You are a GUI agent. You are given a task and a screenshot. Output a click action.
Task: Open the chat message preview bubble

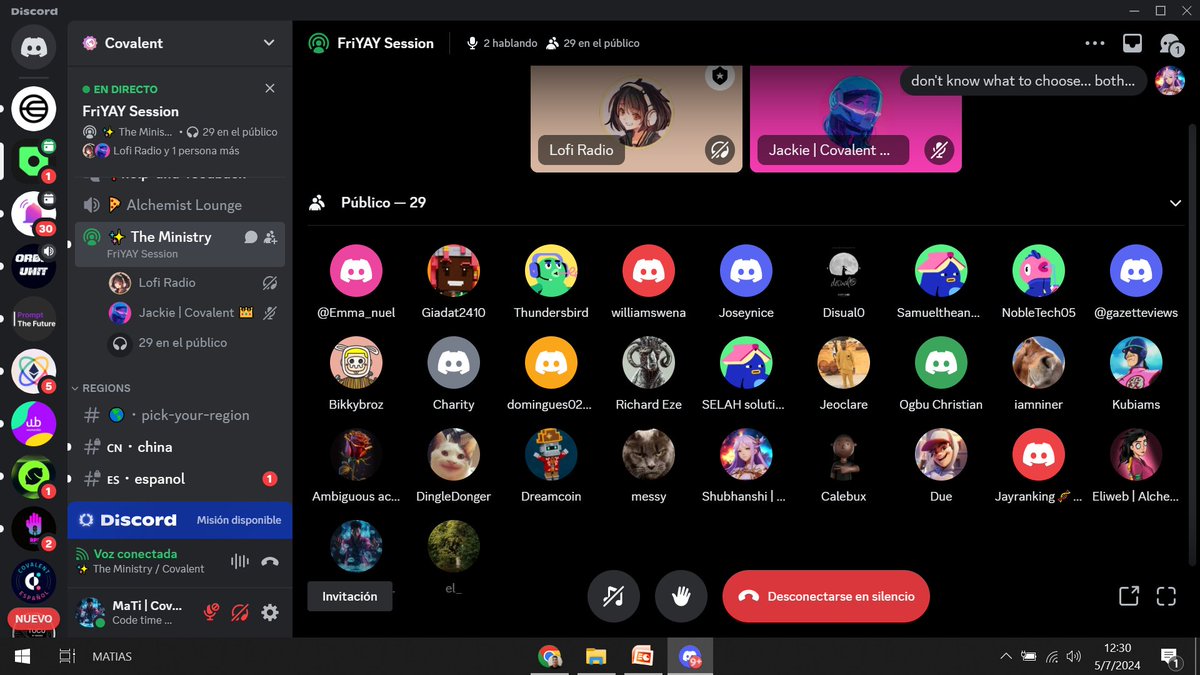pyautogui.click(x=1023, y=81)
